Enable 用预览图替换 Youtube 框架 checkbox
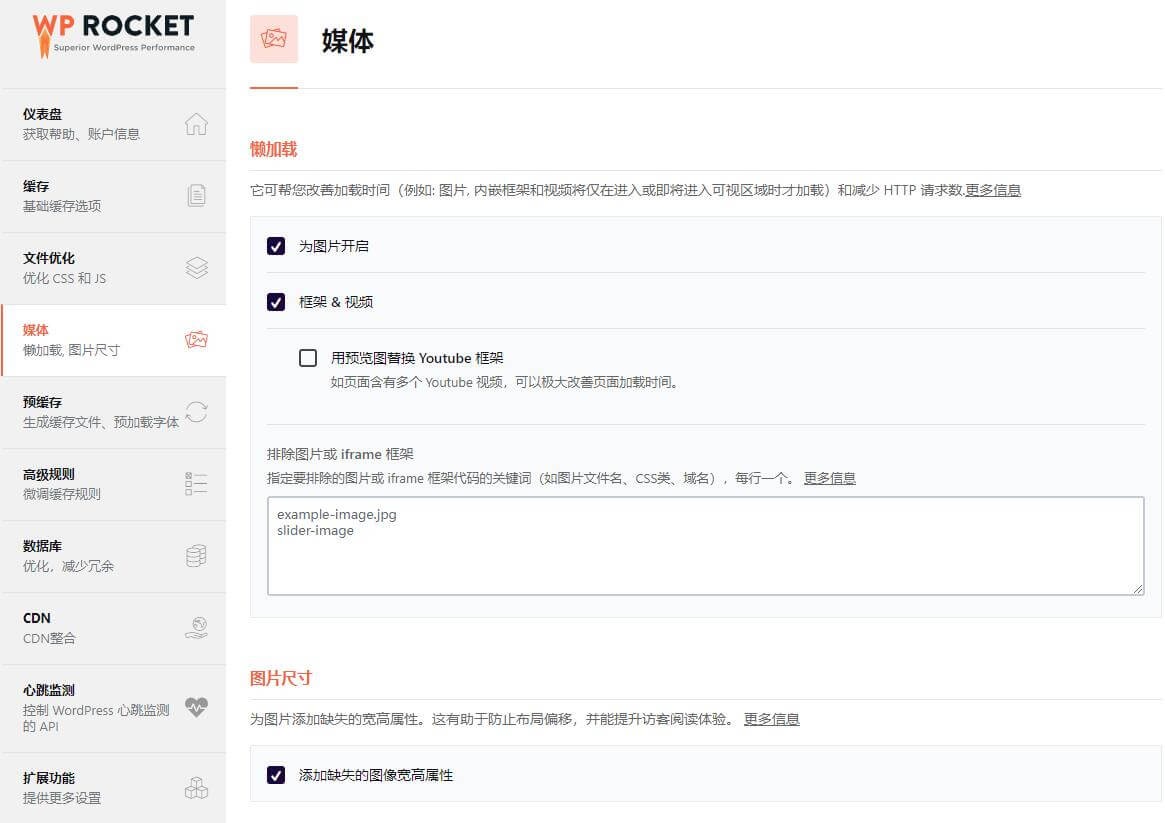Image resolution: width=1165 pixels, height=823 pixels. pyautogui.click(x=308, y=358)
